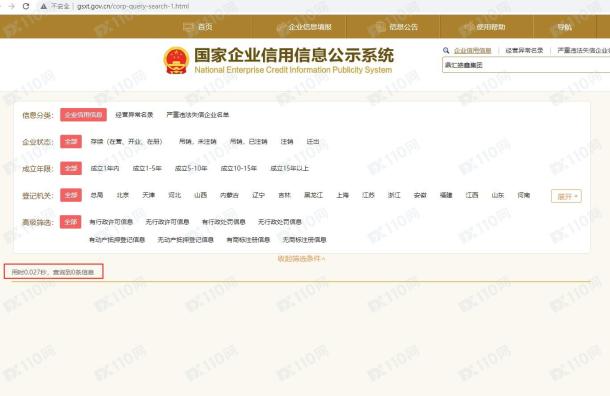Choose 山东 as the registration authority
Viewport: 610px width, 396px height.
(x=498, y=195)
